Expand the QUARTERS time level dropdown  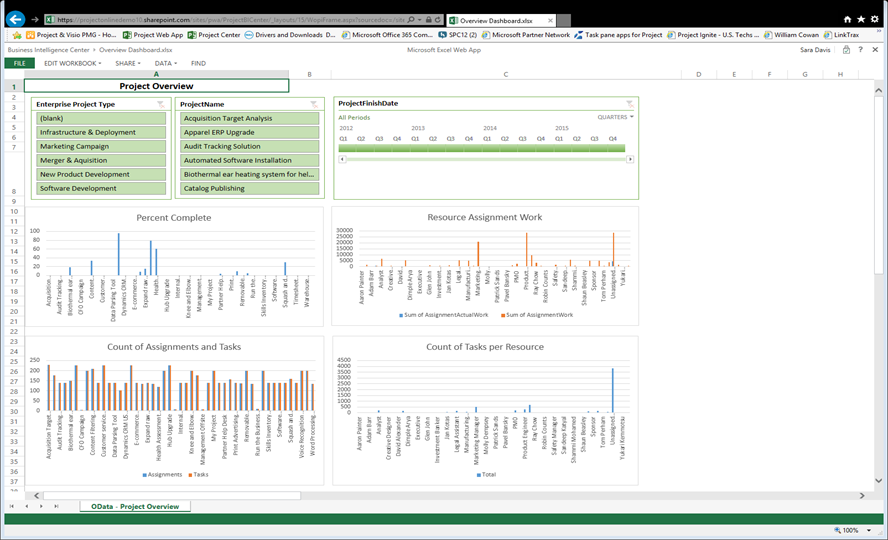click(615, 117)
